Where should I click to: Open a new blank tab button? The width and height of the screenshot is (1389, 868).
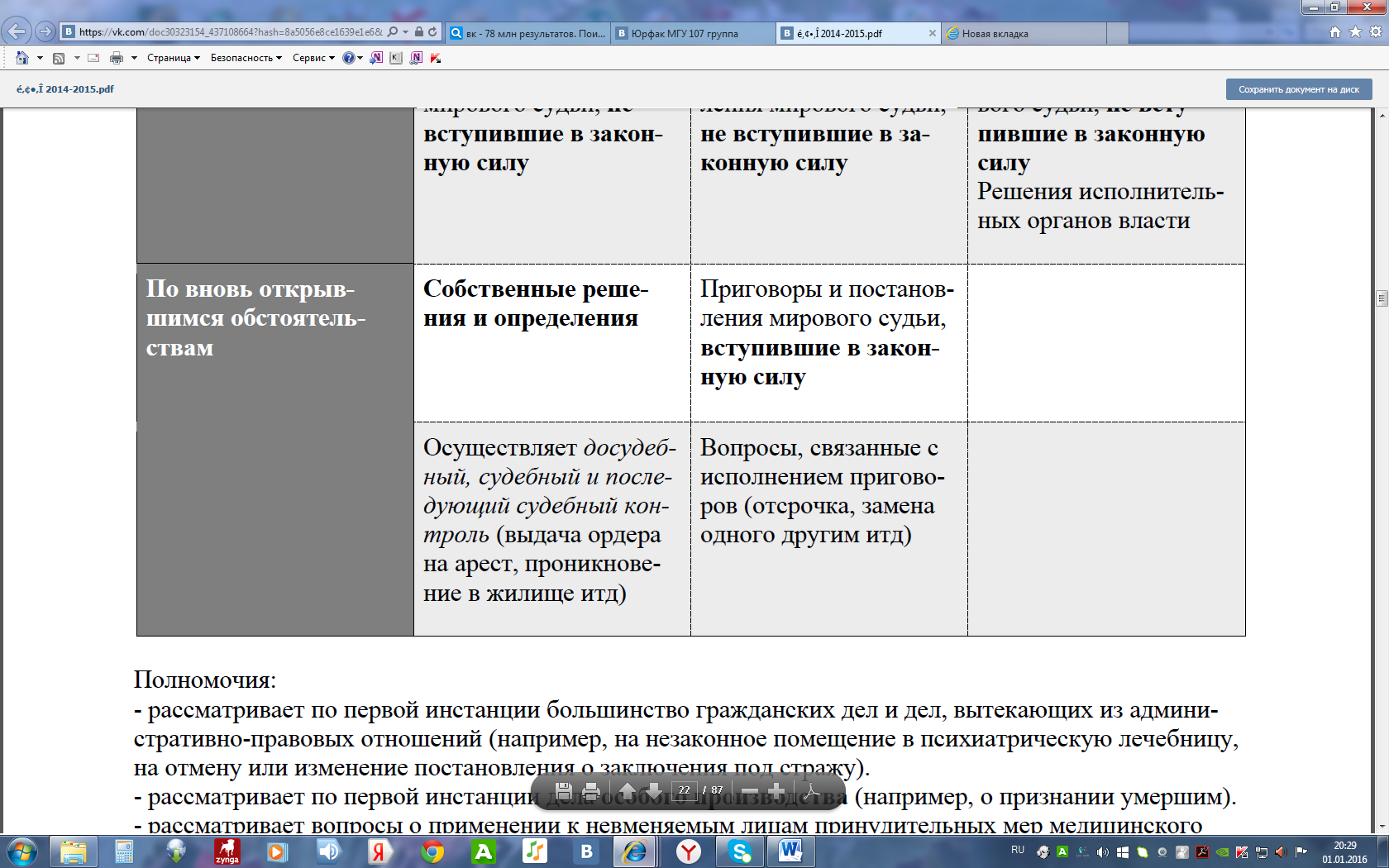1118,33
